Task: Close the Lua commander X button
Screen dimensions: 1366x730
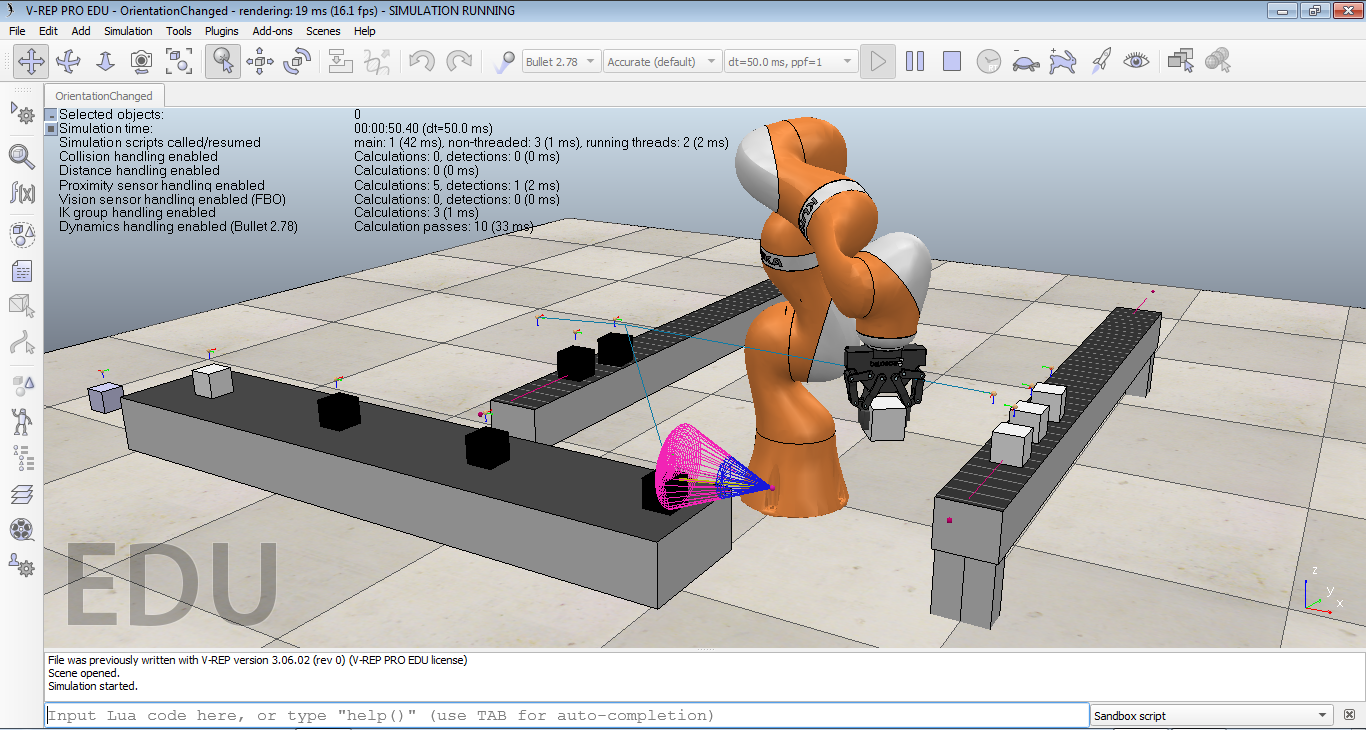Action: [1349, 715]
